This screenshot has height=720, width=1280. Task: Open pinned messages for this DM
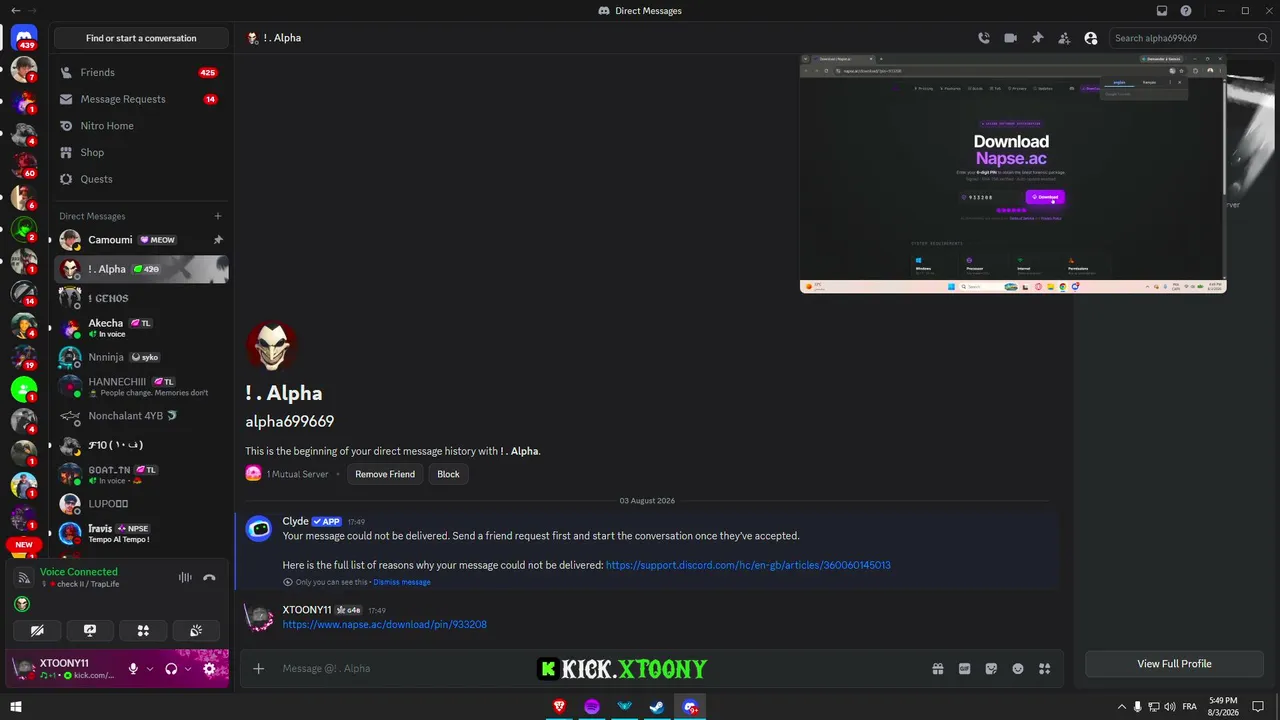pos(1038,38)
